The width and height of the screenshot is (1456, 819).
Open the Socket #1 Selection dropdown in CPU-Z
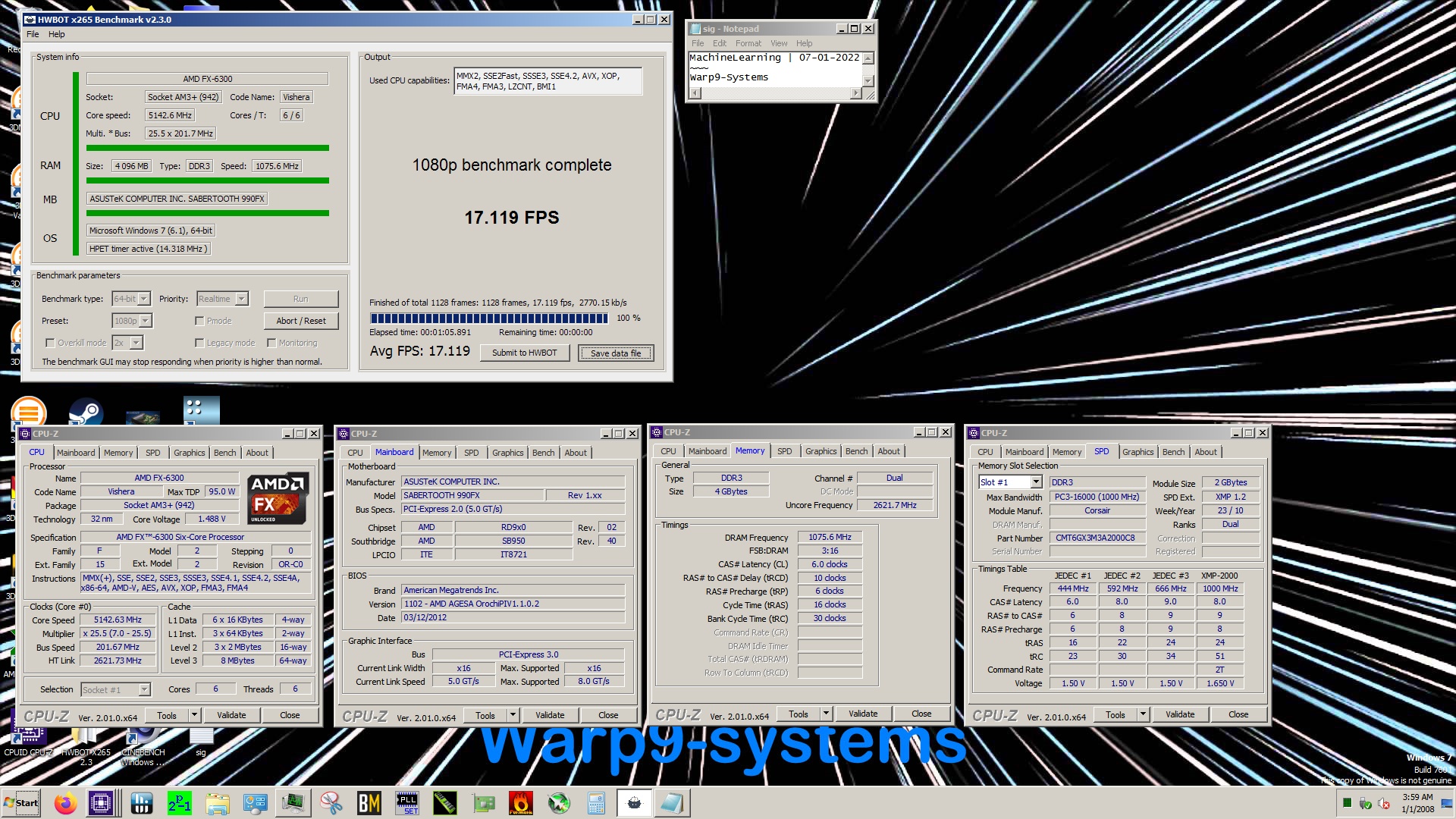click(116, 689)
